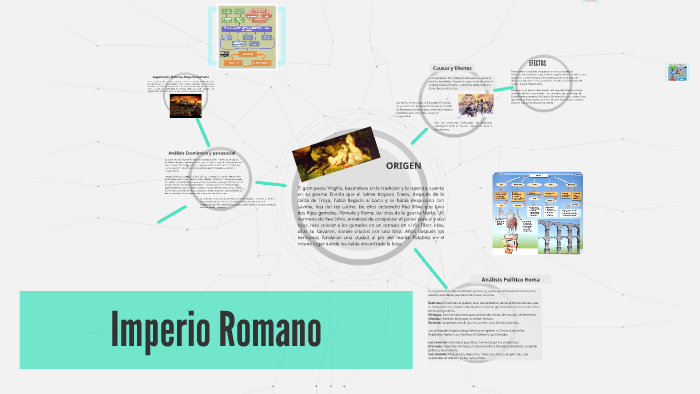Select the EFECTOS heading

[537, 63]
